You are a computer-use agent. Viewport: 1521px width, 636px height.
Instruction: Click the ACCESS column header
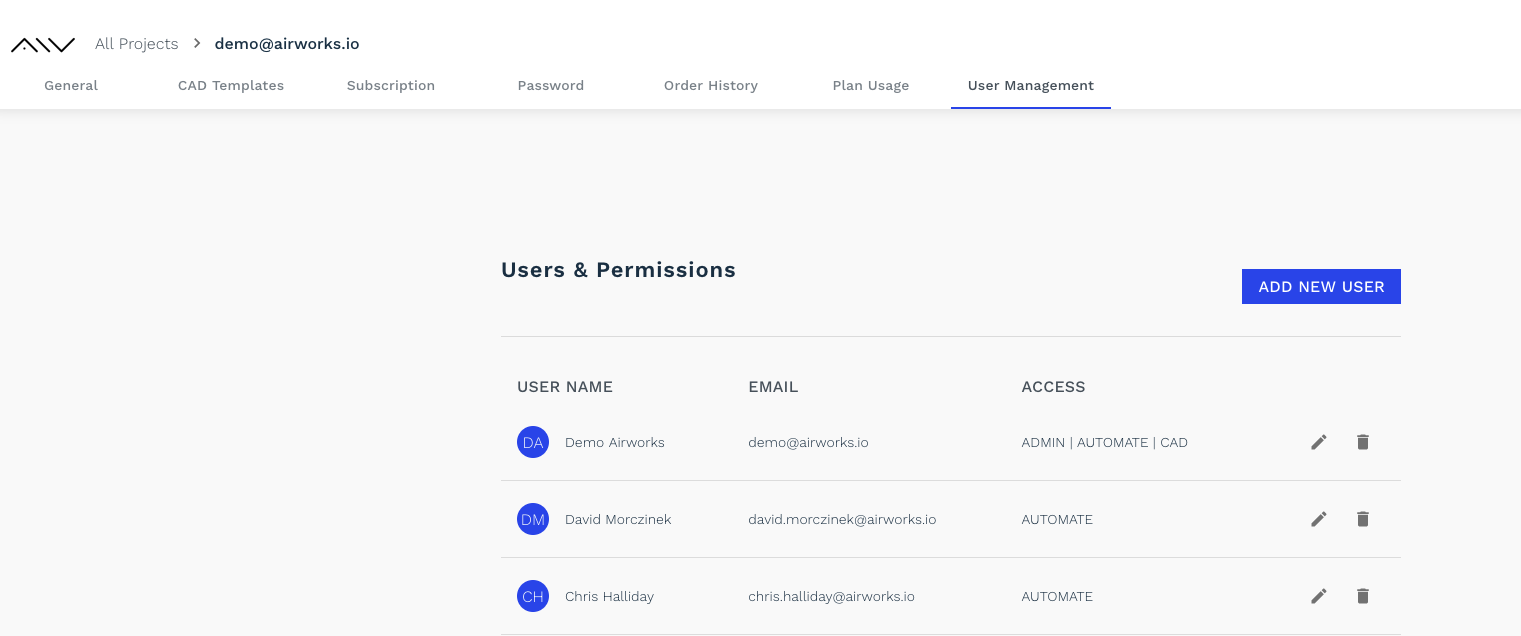[1053, 387]
